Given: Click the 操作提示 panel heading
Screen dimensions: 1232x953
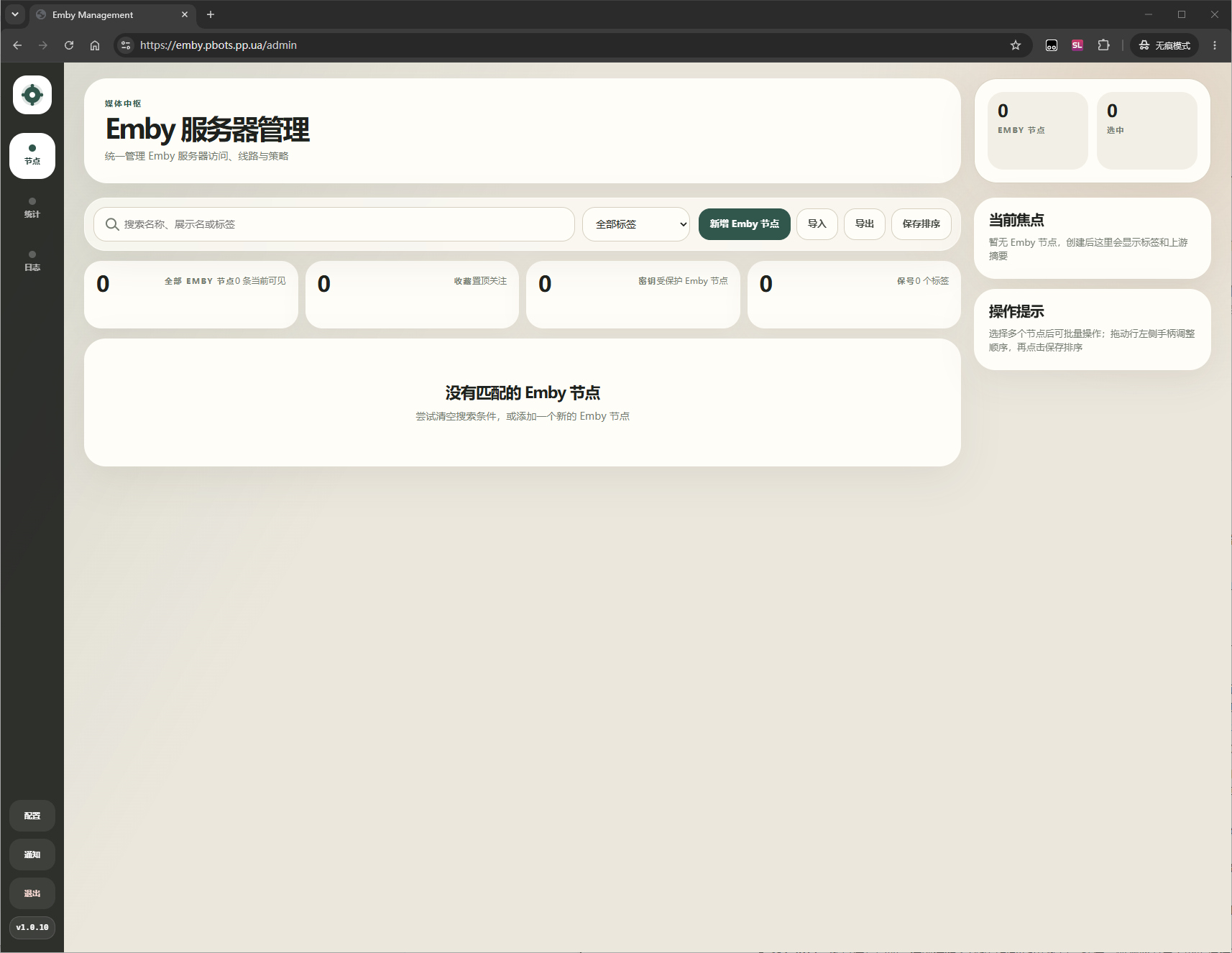Looking at the screenshot, I should tap(1016, 311).
